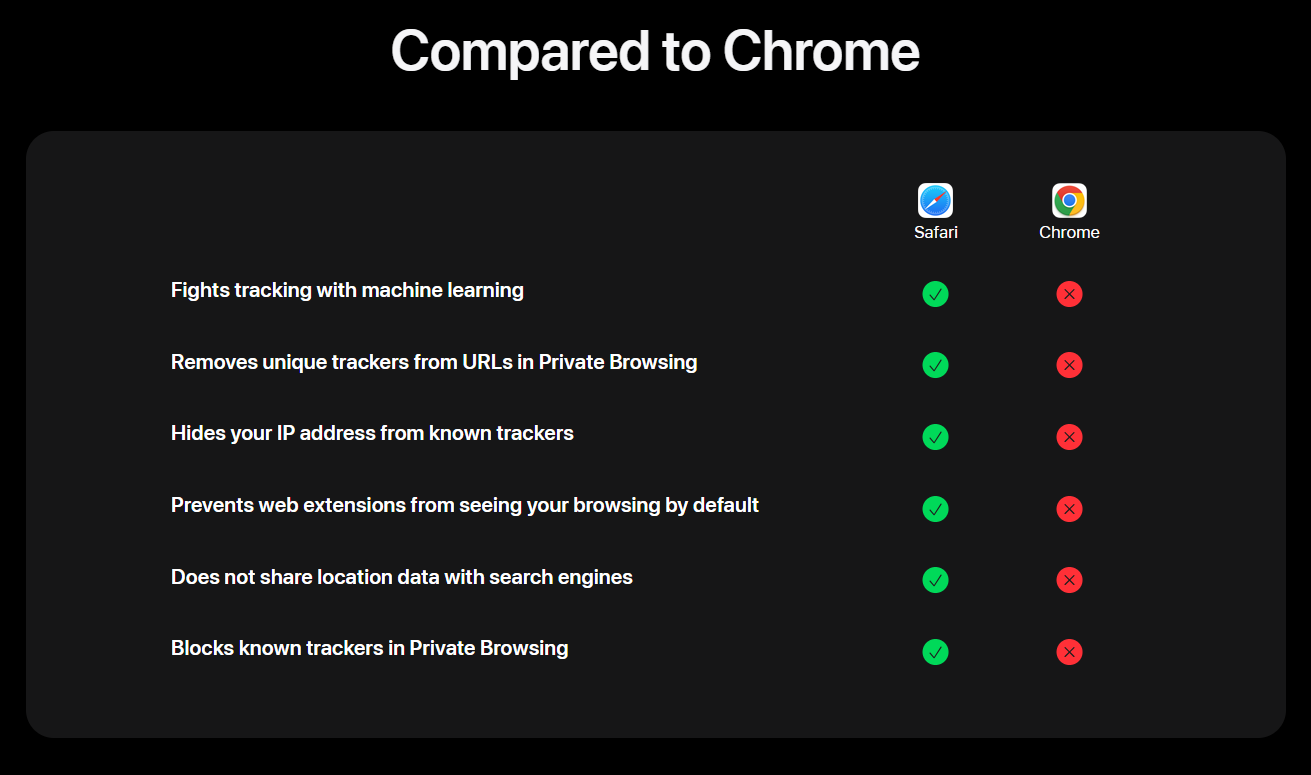Image resolution: width=1311 pixels, height=775 pixels.
Task: Click Safari's check for hiding IP address
Action: pyautogui.click(x=935, y=437)
